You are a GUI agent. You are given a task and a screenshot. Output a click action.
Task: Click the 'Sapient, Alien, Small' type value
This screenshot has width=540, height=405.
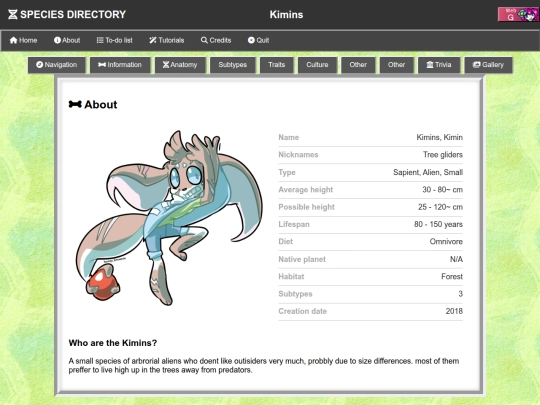pyautogui.click(x=428, y=172)
